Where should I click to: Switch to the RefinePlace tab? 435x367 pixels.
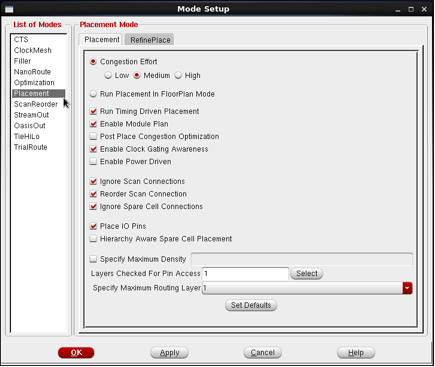pos(150,40)
